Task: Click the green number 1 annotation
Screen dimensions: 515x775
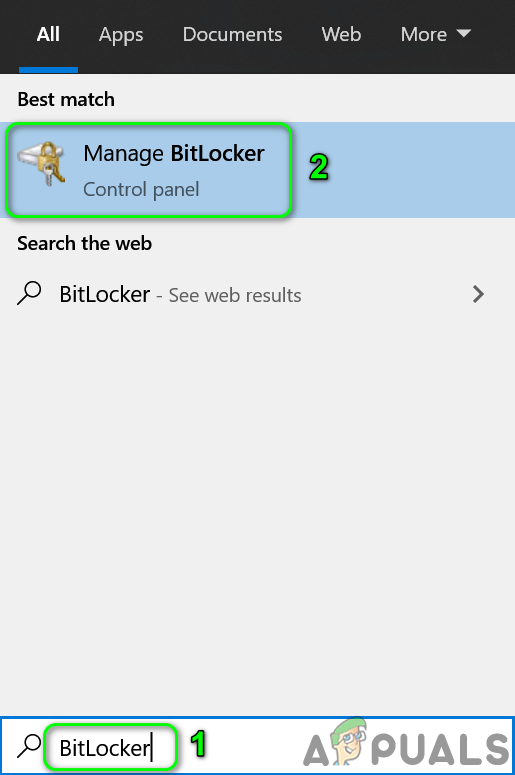Action: click(x=198, y=744)
